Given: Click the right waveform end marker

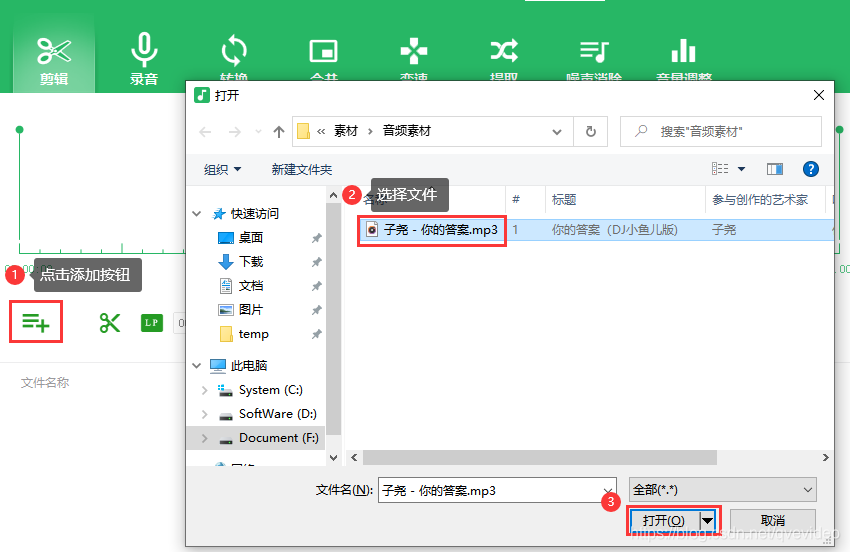Looking at the screenshot, I should tap(840, 130).
